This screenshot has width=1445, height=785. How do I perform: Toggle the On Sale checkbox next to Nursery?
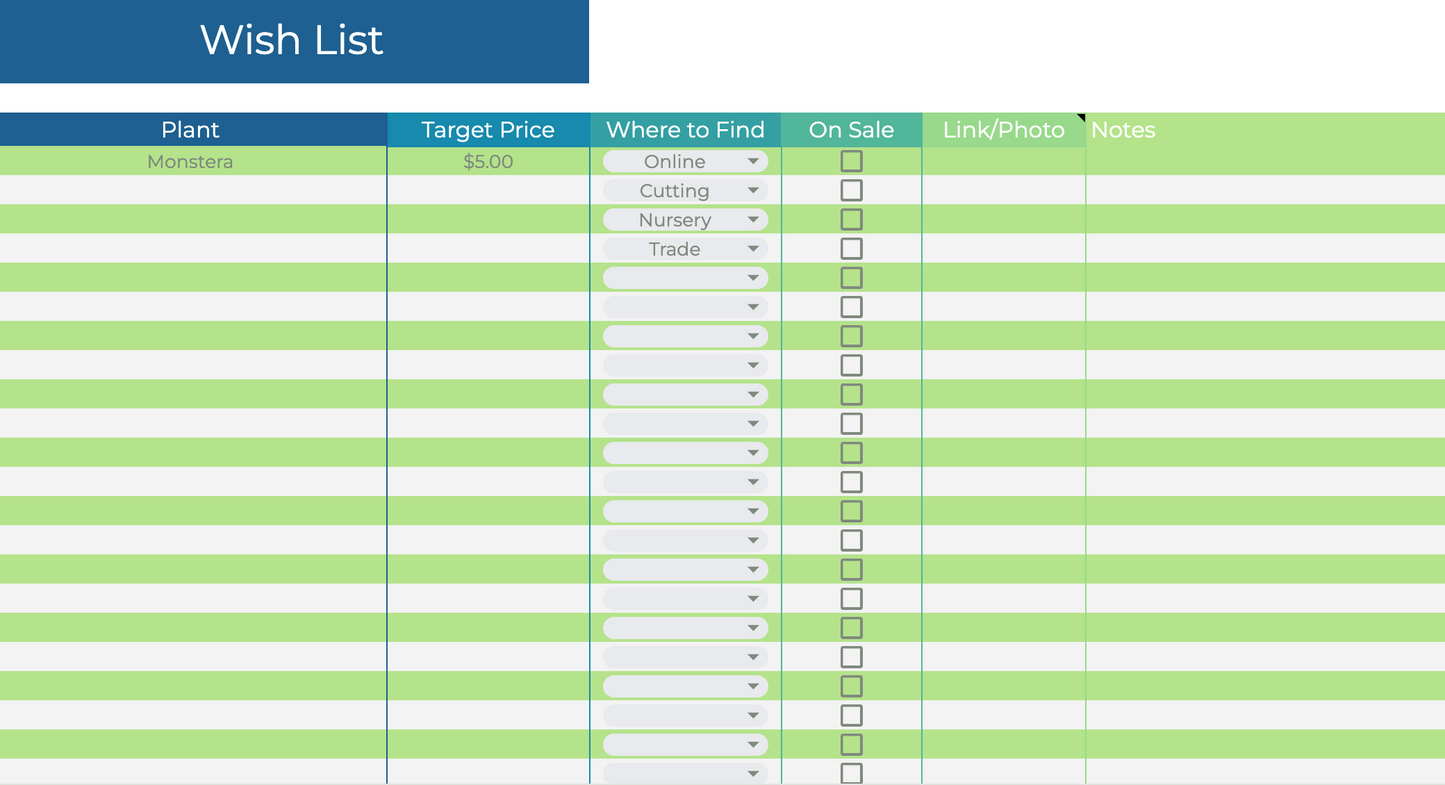851,219
